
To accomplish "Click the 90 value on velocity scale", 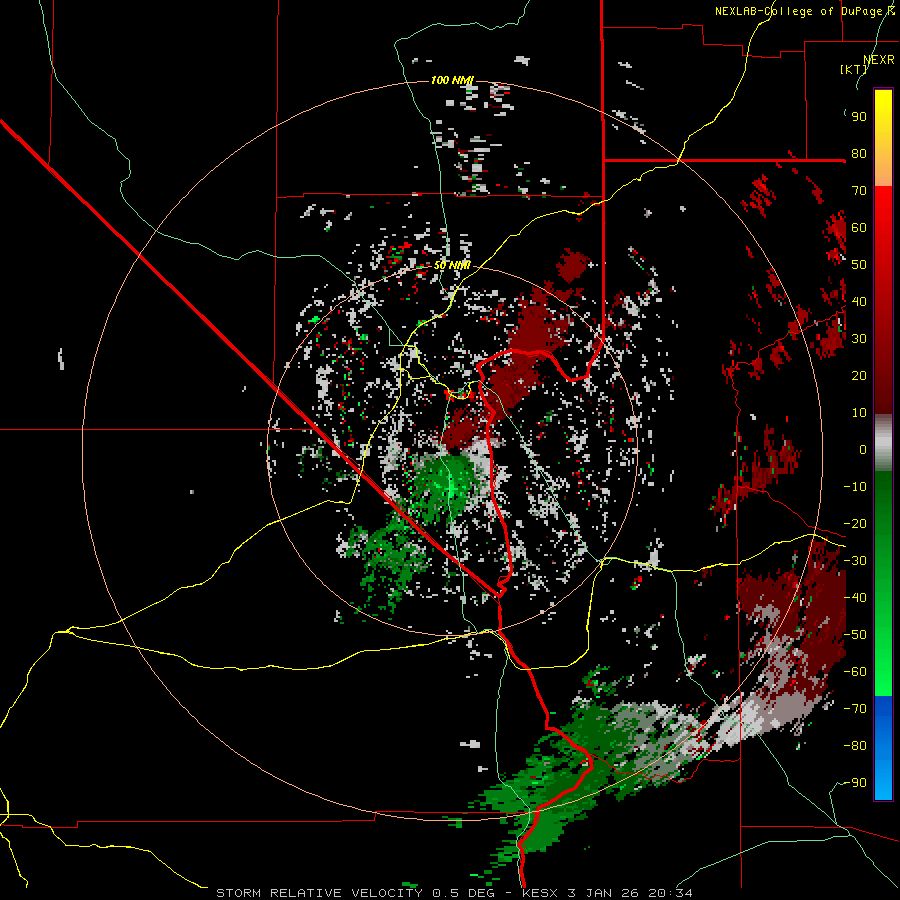I will tap(859, 117).
